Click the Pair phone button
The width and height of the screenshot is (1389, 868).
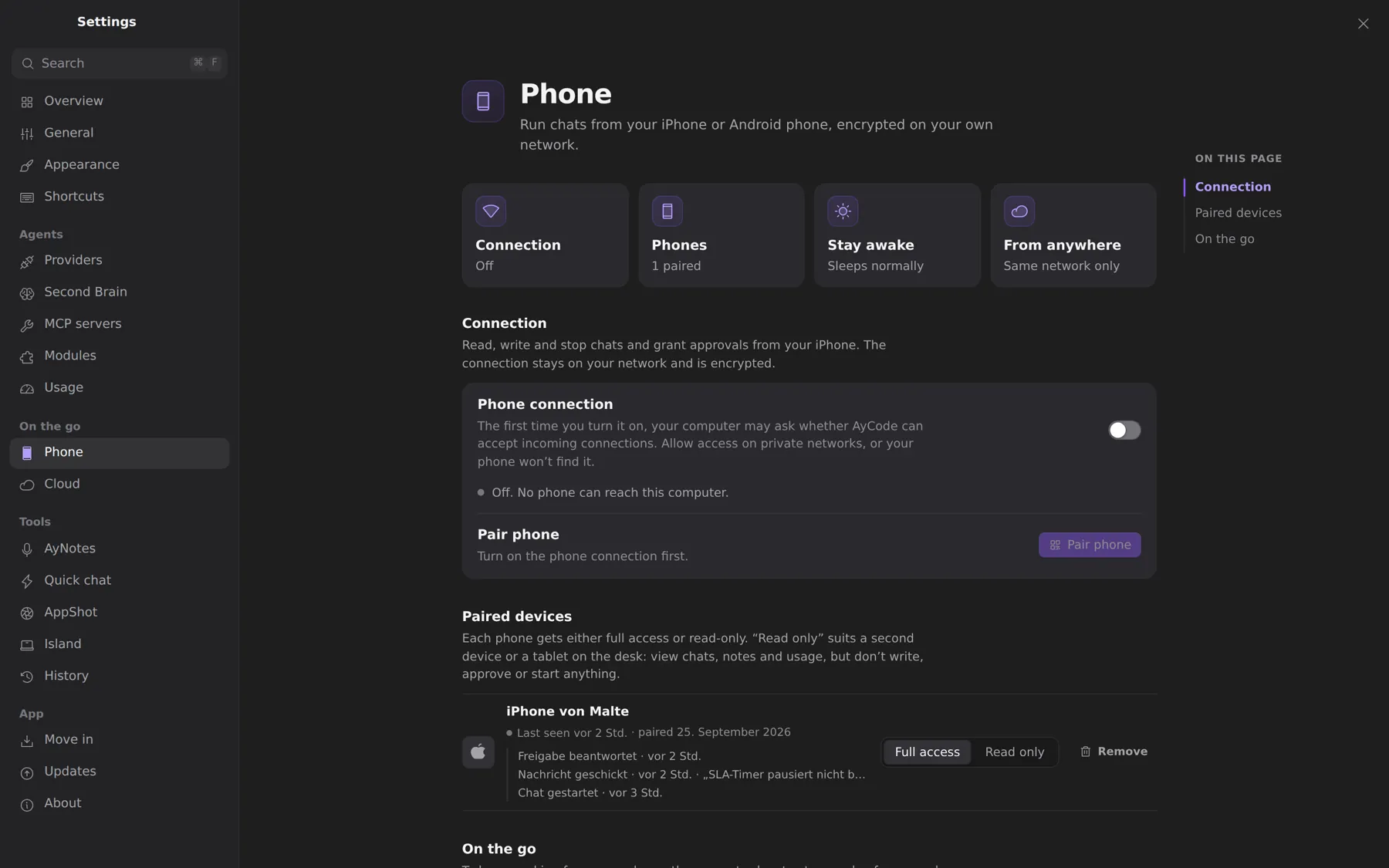(x=1089, y=545)
